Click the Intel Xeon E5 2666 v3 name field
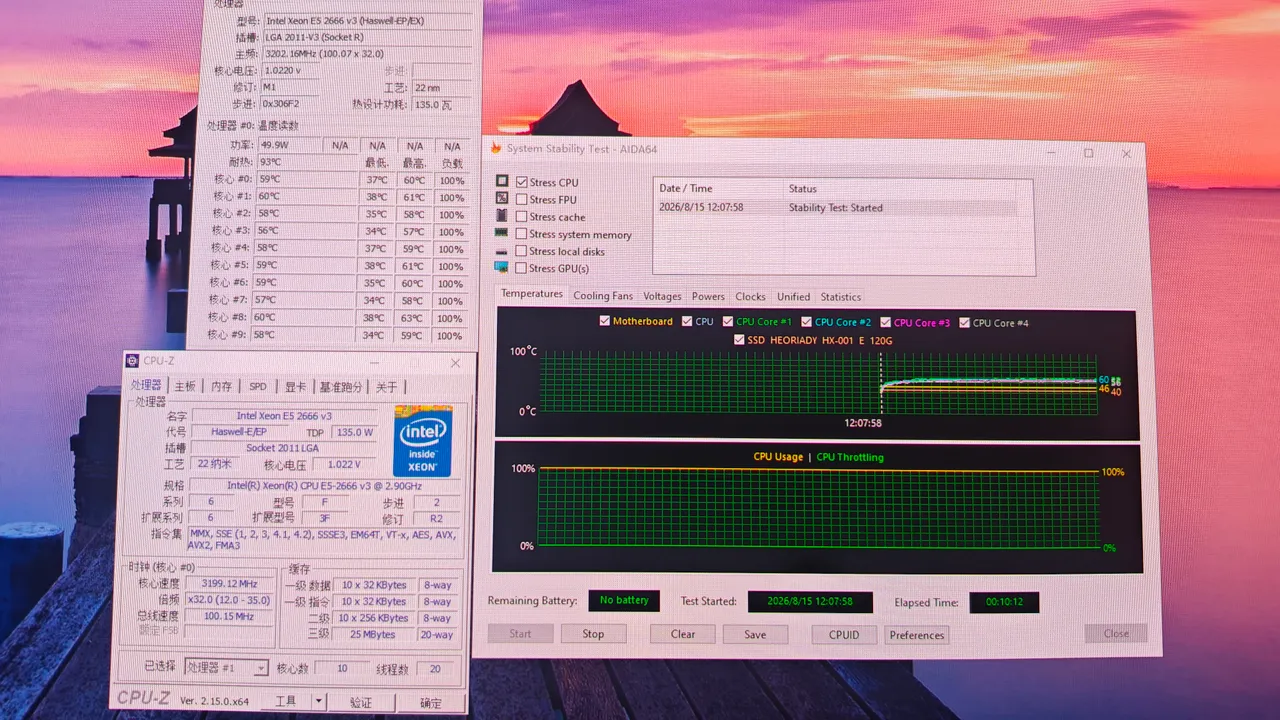Screen dimensions: 1280x720 tap(285, 415)
